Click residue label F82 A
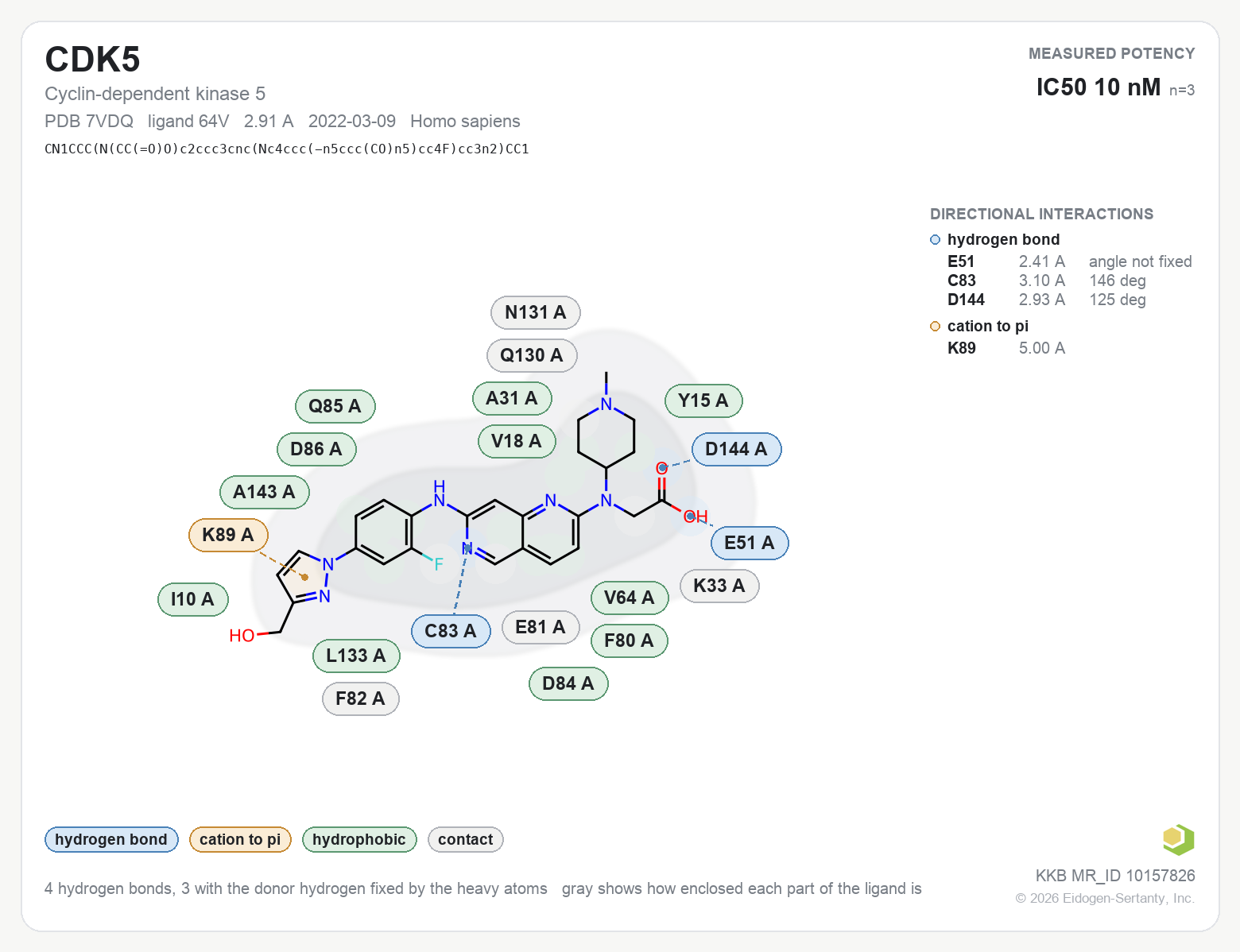 [360, 699]
